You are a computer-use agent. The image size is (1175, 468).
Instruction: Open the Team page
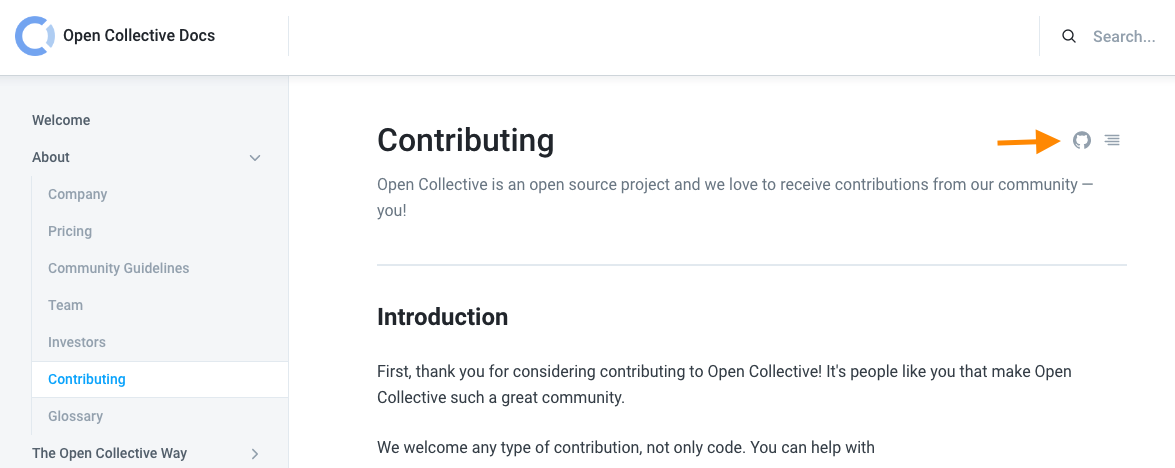click(x=65, y=305)
